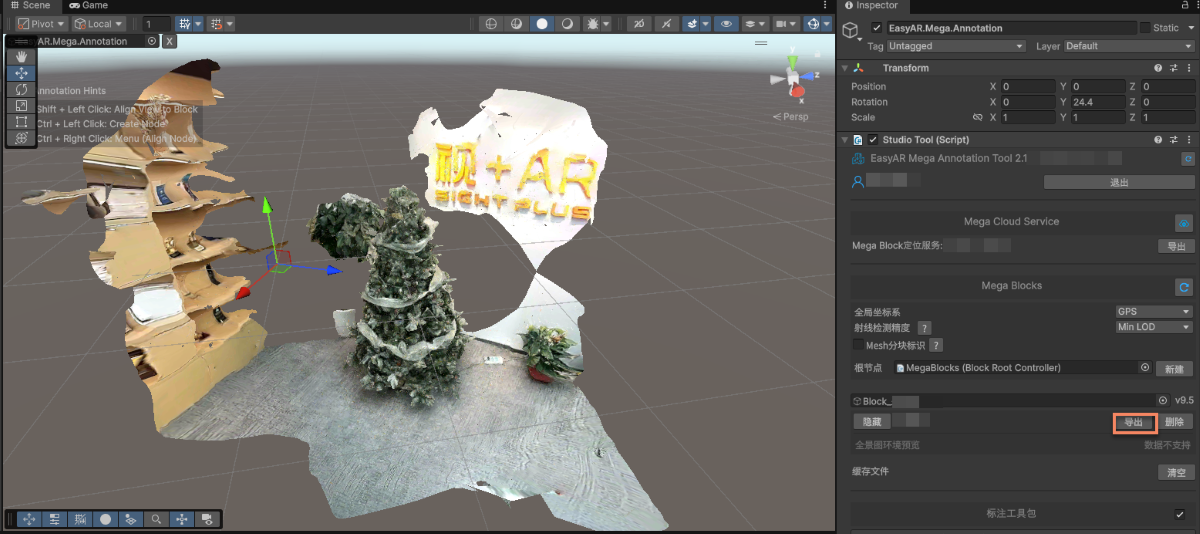The height and width of the screenshot is (534, 1200).
Task: Enable the Mesh分块标识 checkbox
Action: pyautogui.click(x=857, y=345)
